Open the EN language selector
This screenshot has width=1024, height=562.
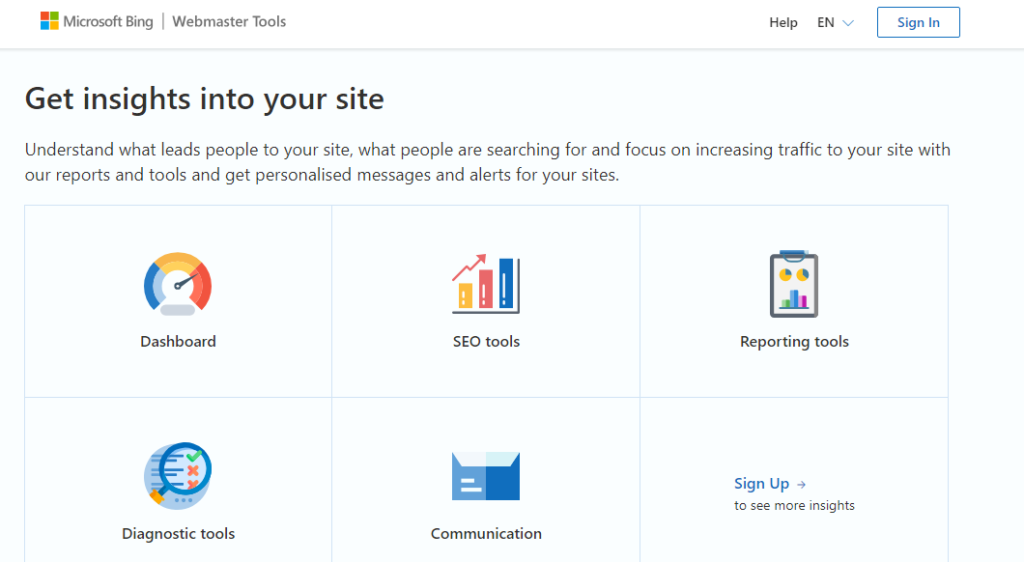coord(835,22)
